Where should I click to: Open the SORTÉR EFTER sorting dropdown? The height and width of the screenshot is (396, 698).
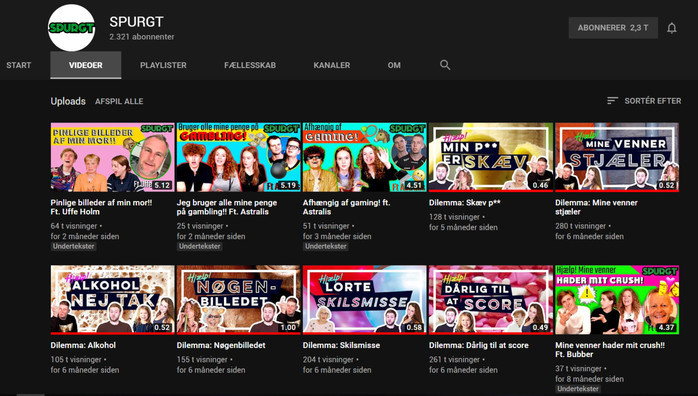coord(644,101)
